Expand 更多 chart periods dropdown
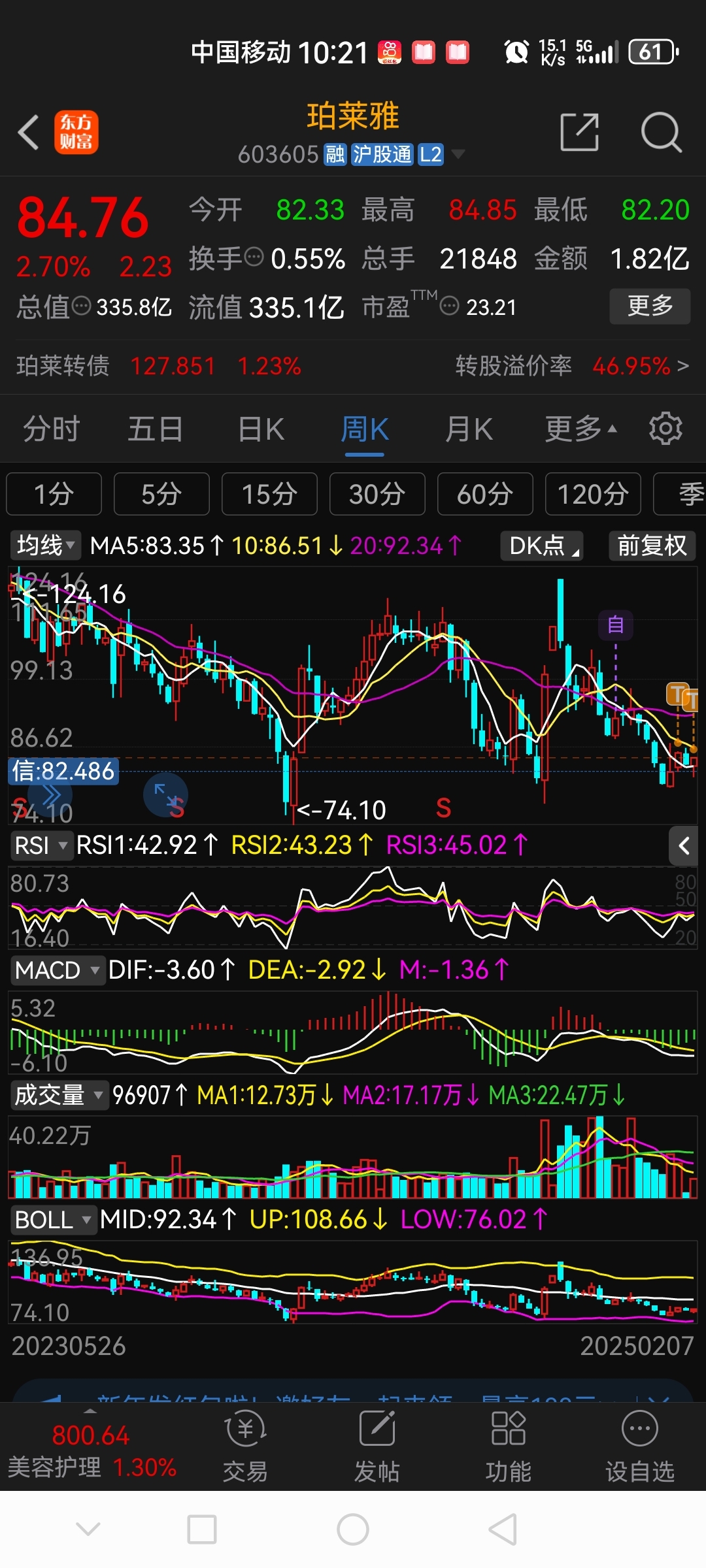 click(x=581, y=429)
